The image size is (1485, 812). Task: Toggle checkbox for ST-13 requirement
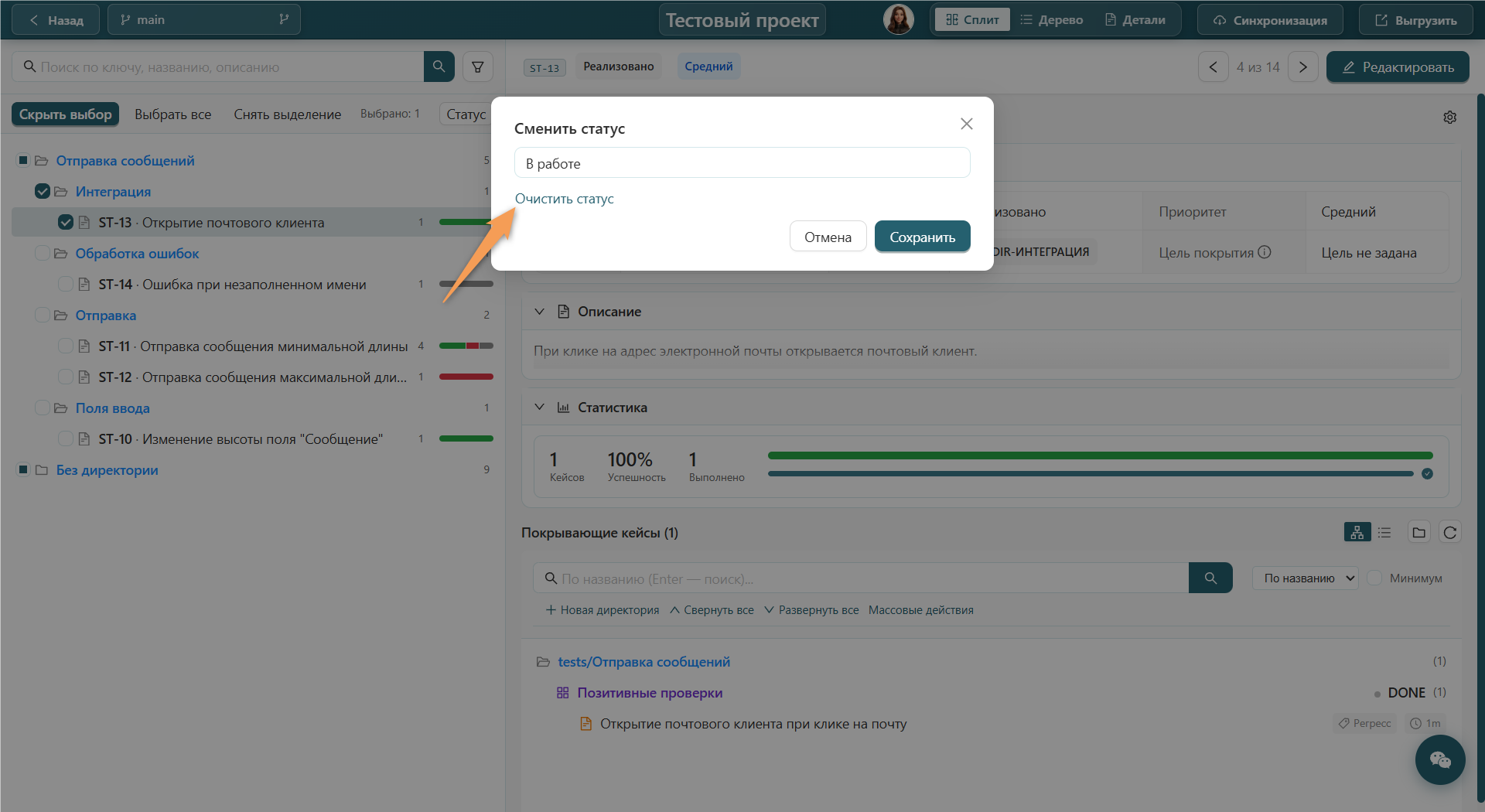coord(66,222)
